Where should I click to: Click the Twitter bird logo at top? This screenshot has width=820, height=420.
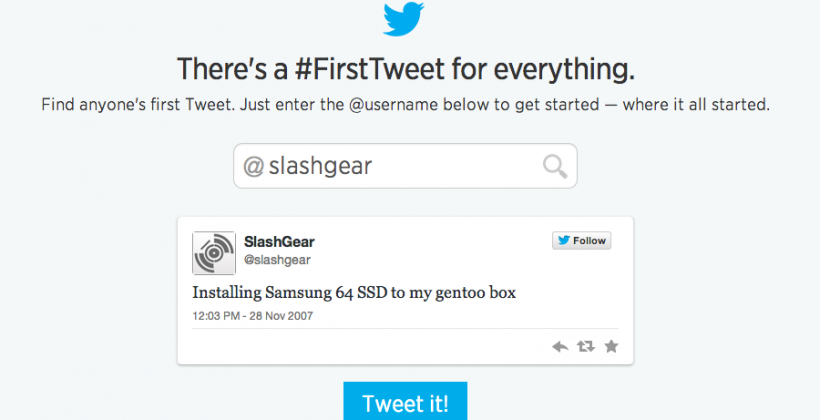(x=405, y=20)
